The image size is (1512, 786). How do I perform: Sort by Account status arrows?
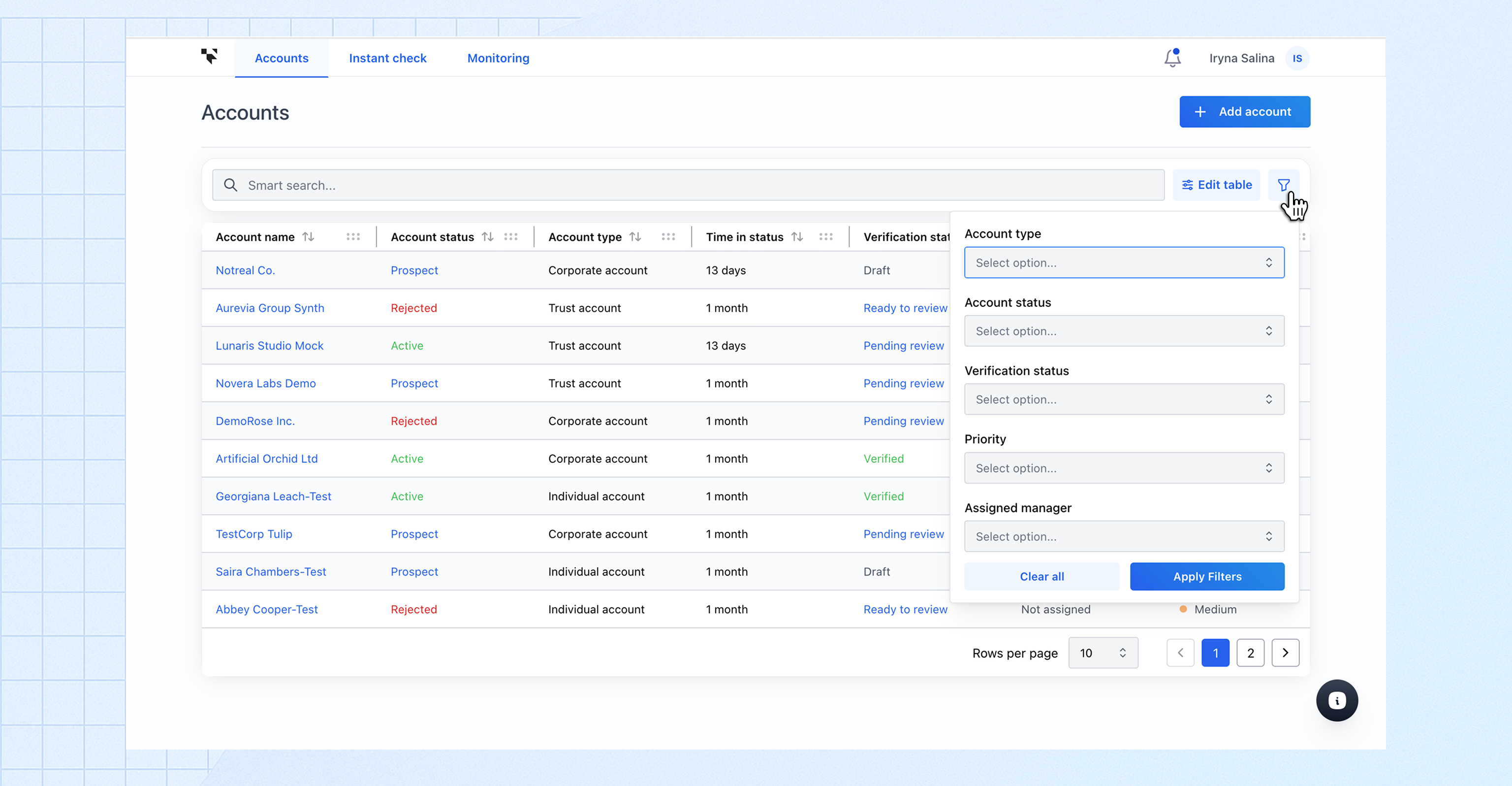coord(487,237)
